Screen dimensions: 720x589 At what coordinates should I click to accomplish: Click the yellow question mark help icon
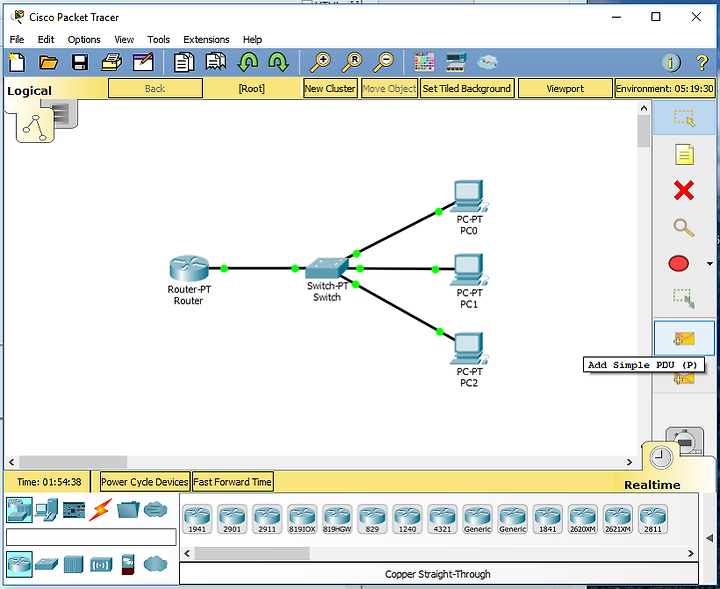702,62
